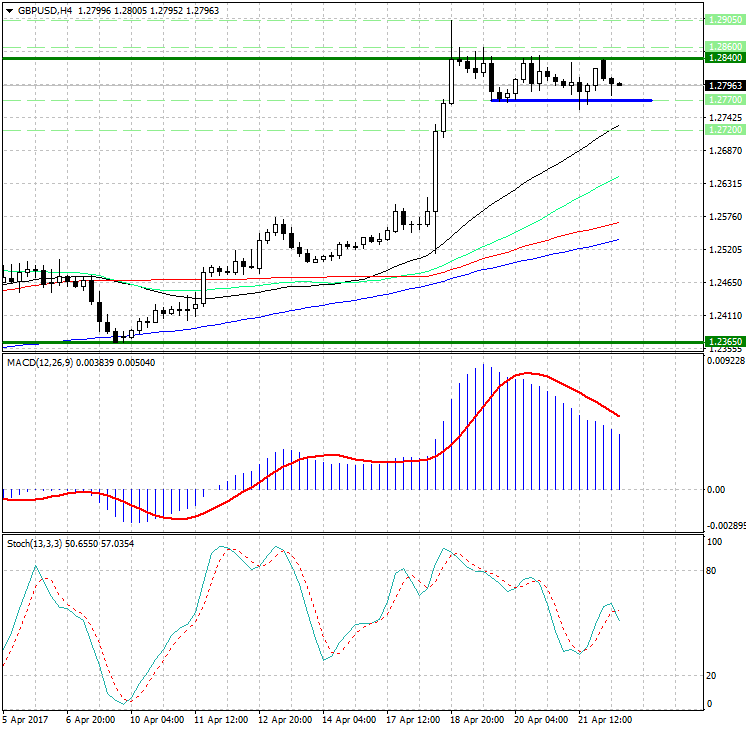Click the 11 Apr 12:00 time label
The image size is (746, 731).
221,720
